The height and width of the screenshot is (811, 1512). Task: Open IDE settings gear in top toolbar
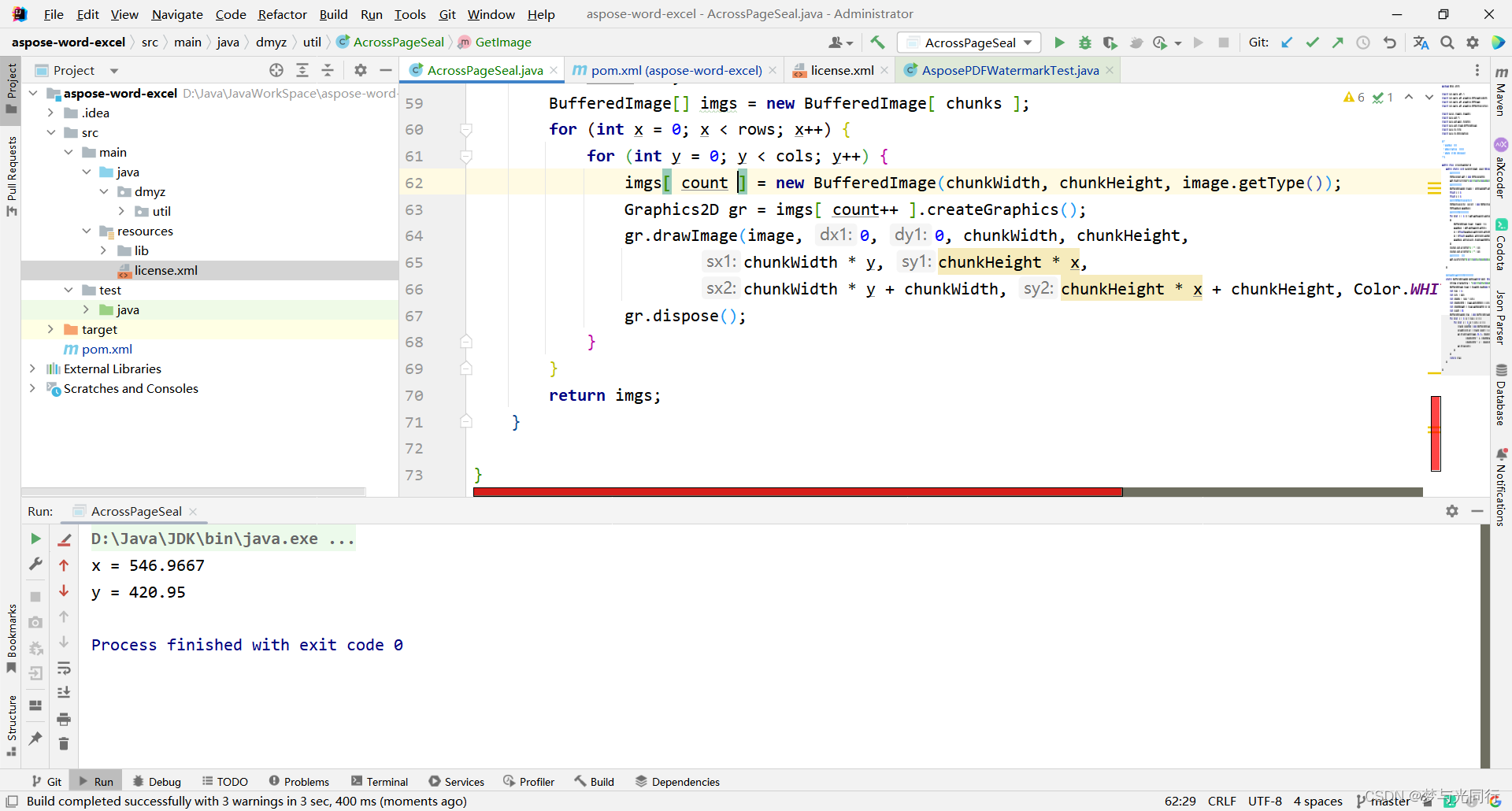(x=1473, y=43)
